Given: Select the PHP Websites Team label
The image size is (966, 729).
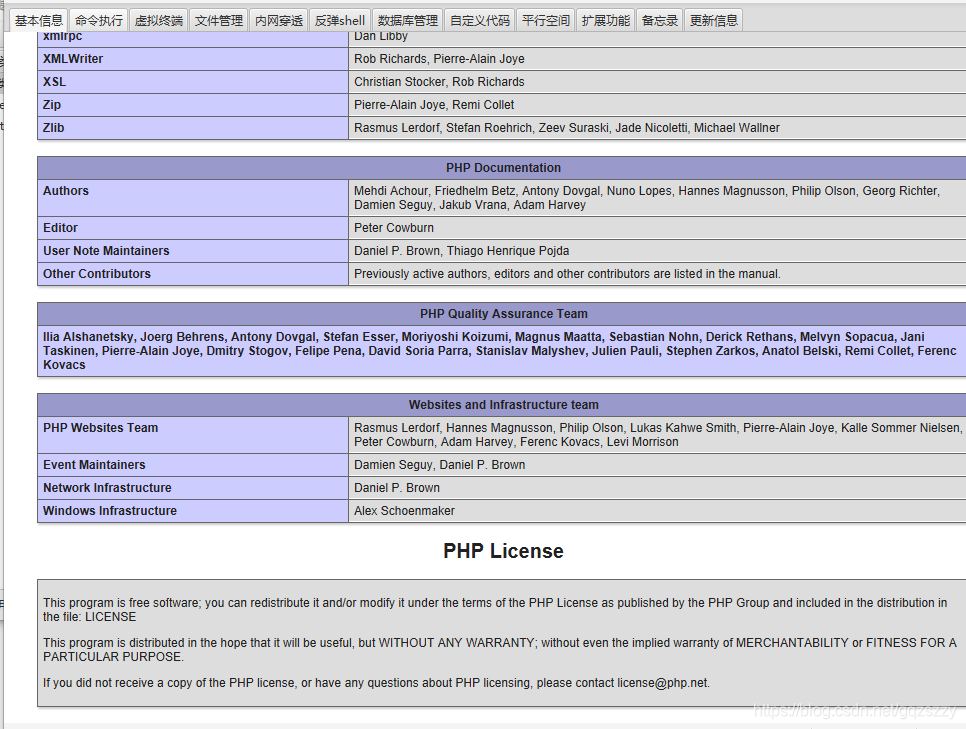Looking at the screenshot, I should (x=193, y=435).
